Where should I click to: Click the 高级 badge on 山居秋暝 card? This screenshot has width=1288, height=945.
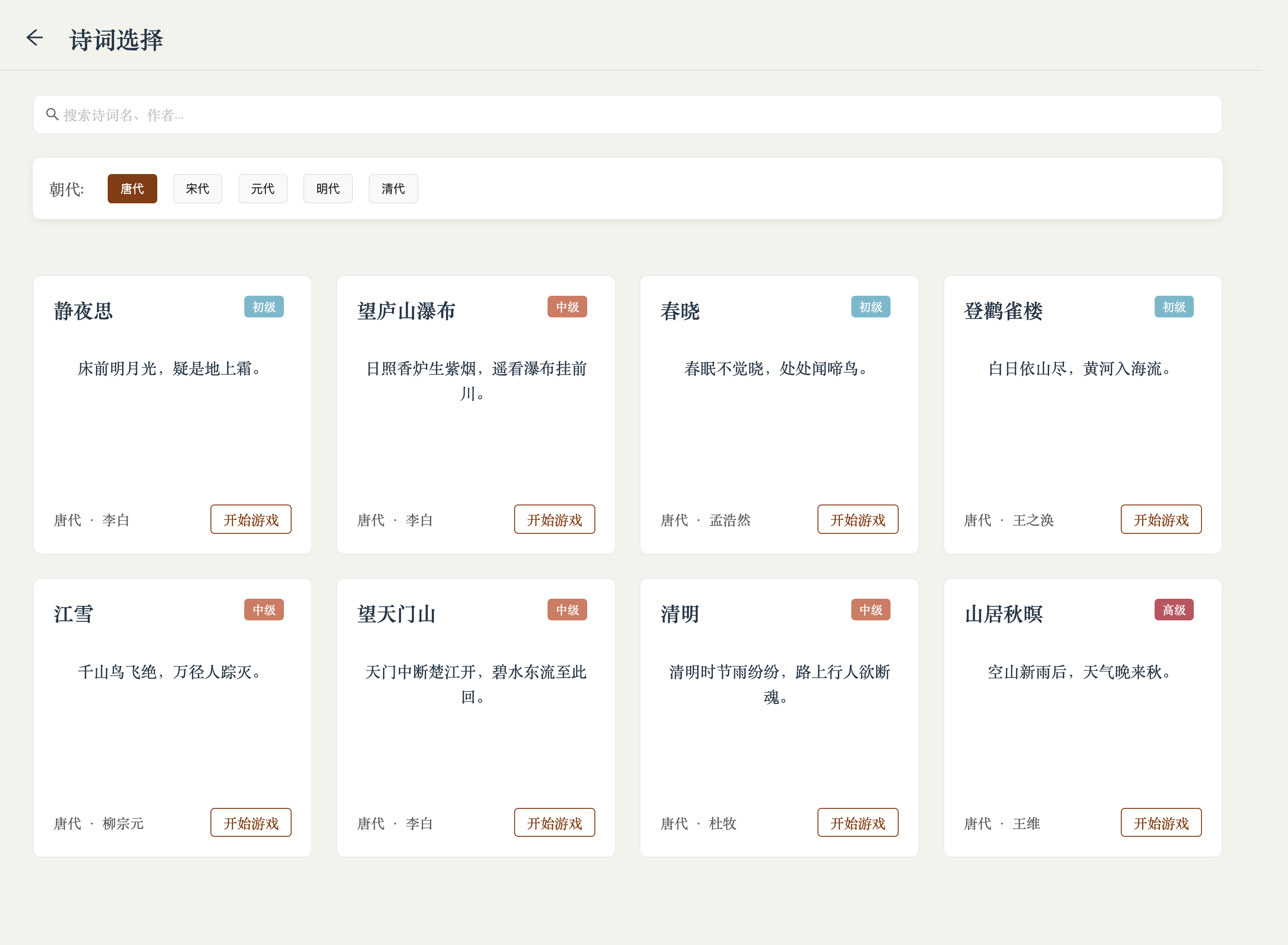1174,610
